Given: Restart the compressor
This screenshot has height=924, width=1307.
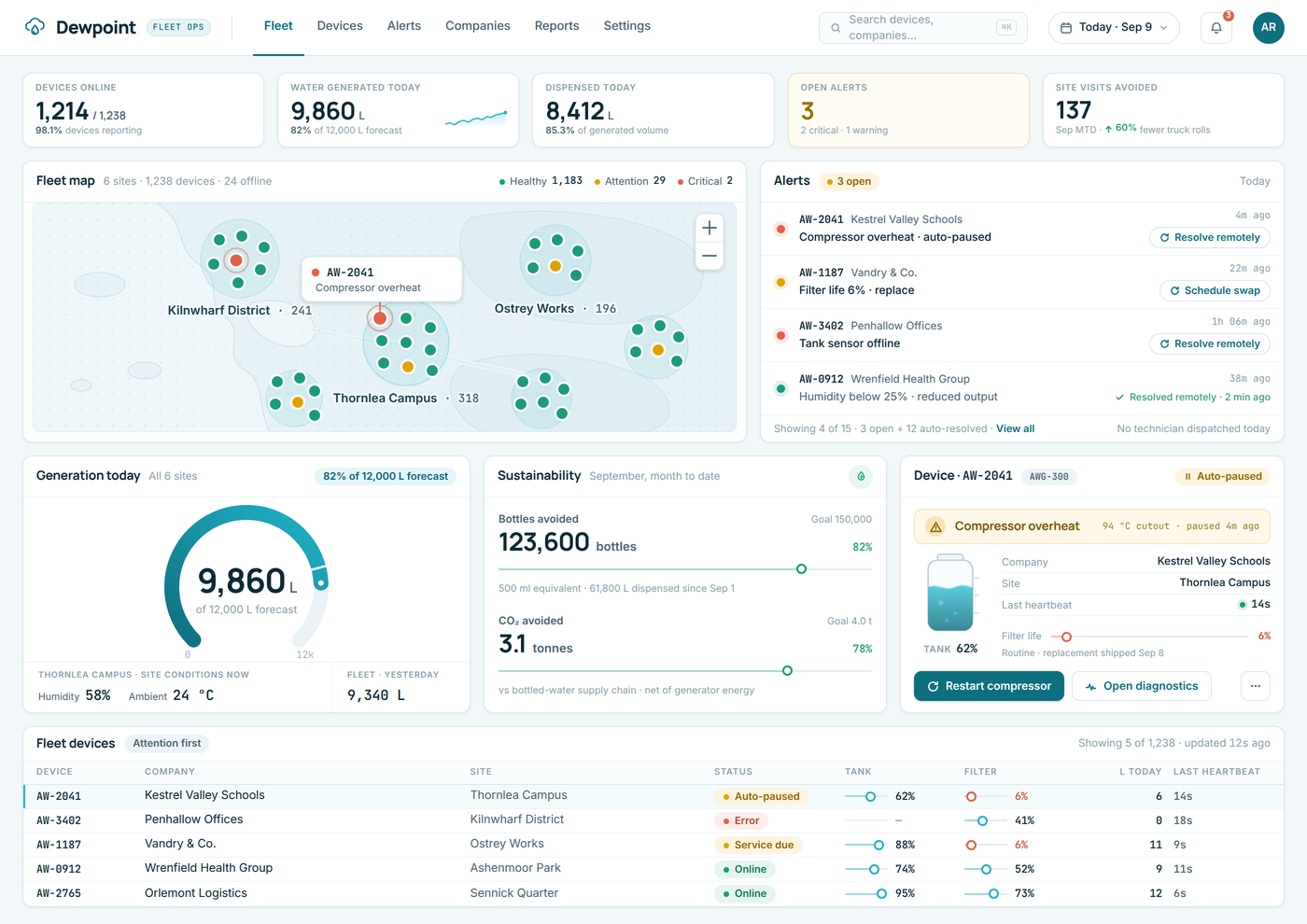Looking at the screenshot, I should [989, 686].
